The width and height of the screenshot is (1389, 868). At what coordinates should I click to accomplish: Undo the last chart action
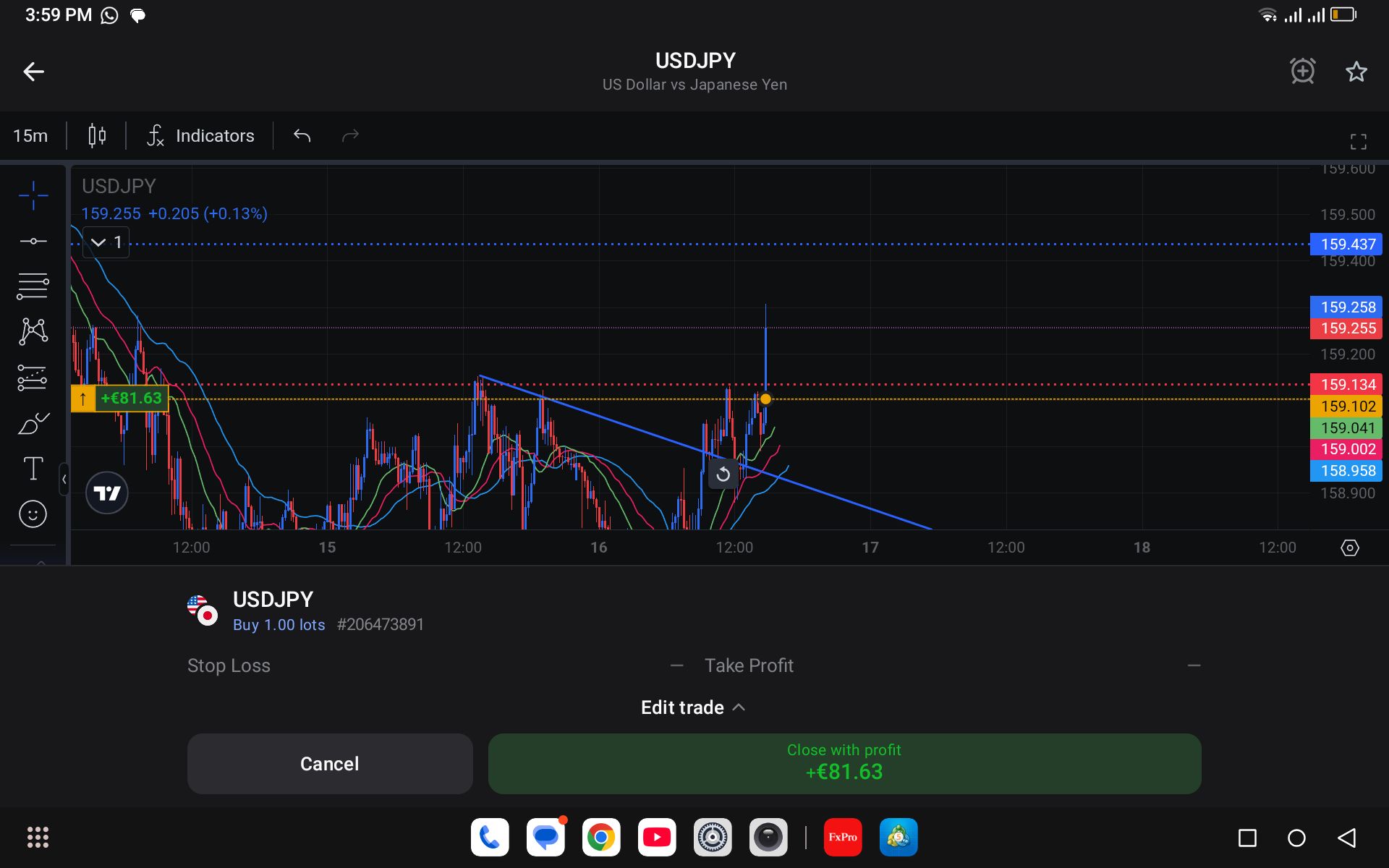(x=302, y=135)
